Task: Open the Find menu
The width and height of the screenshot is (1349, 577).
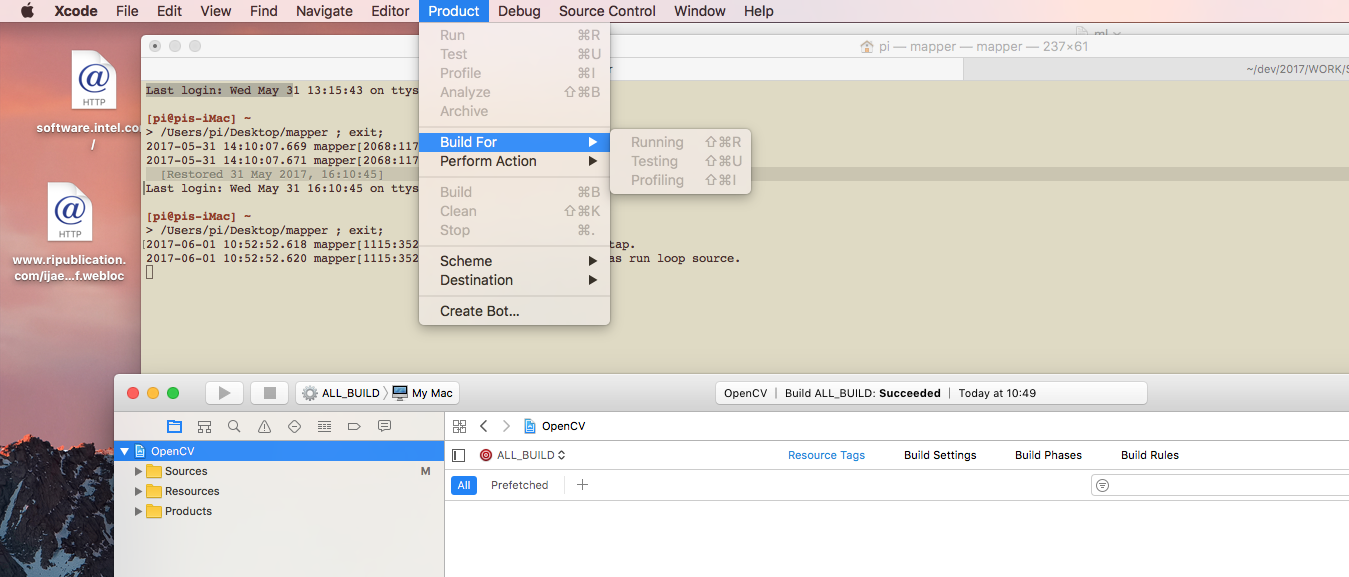Action: (264, 11)
